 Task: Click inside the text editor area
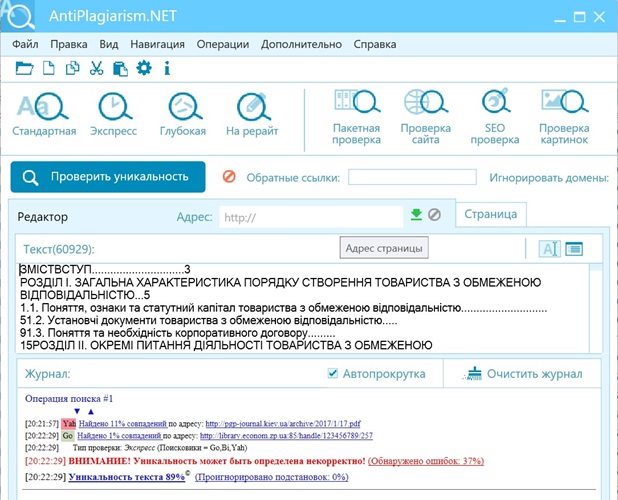(303, 308)
